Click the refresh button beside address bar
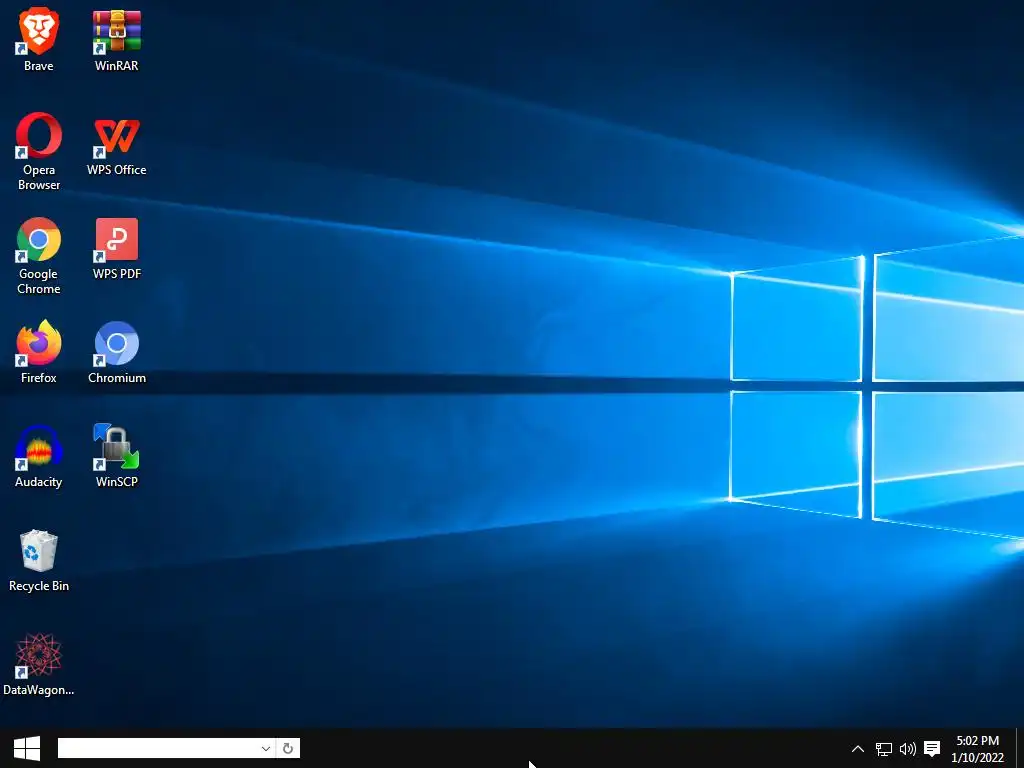Image resolution: width=1024 pixels, height=768 pixels. 288,748
